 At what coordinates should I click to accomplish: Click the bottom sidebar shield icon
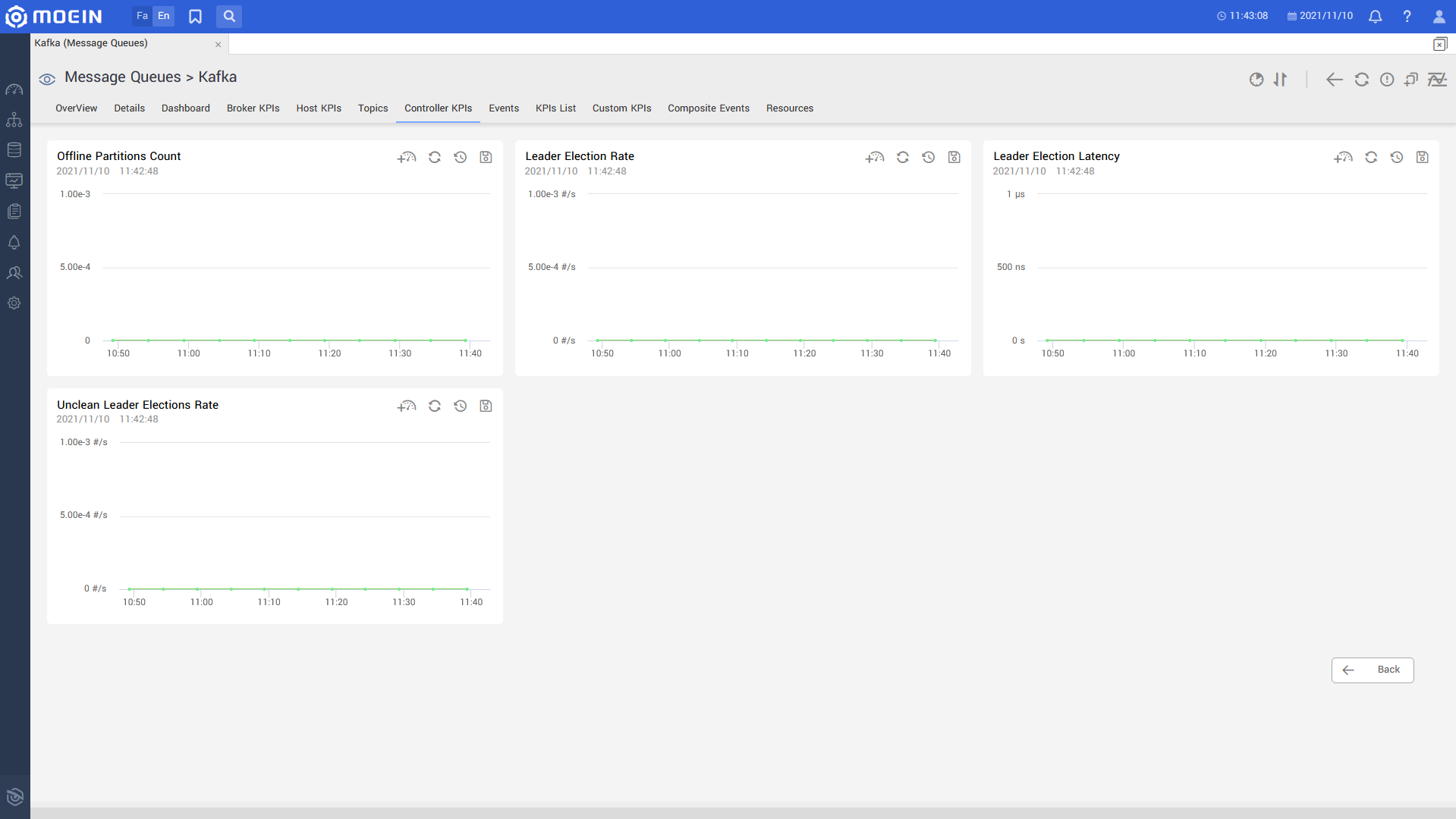(14, 796)
